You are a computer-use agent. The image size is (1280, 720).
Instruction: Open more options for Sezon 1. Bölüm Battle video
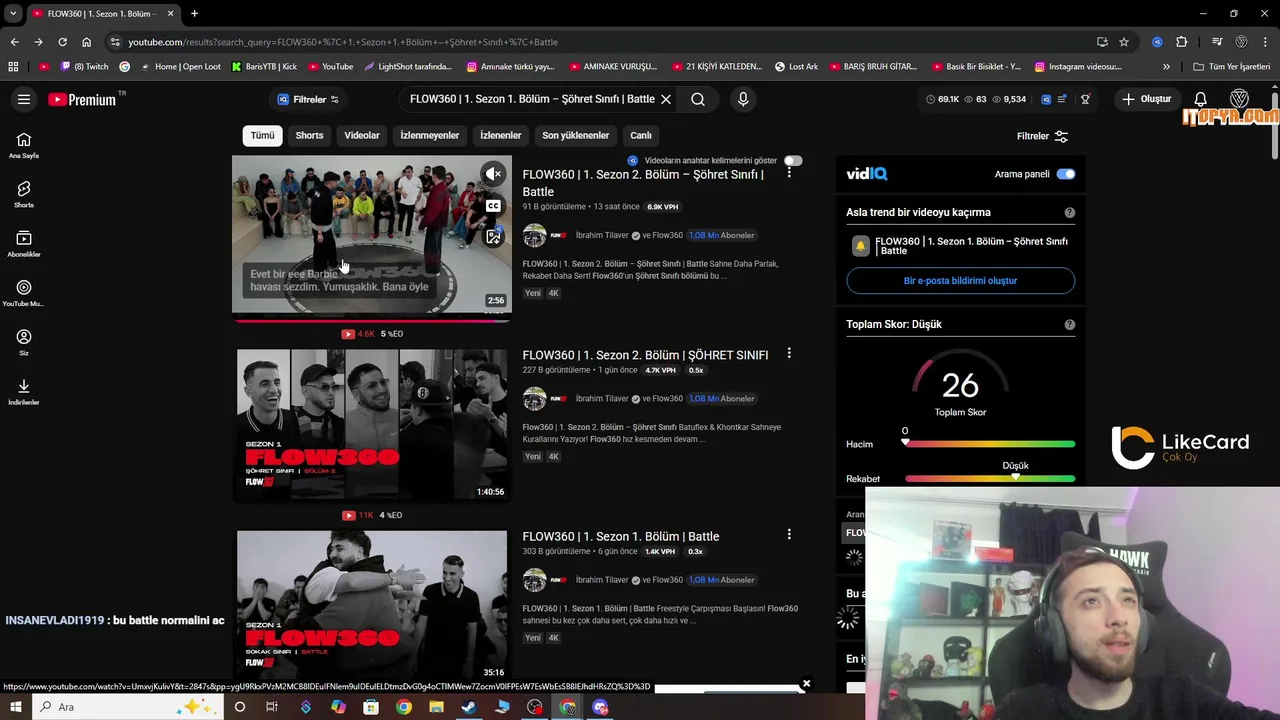coord(789,535)
